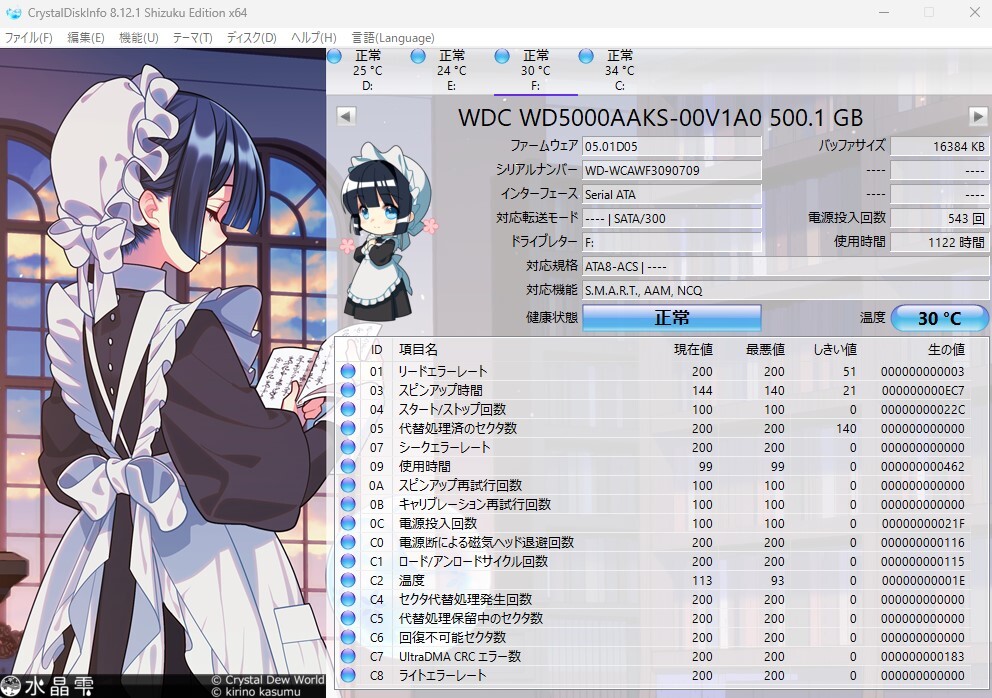Click status orb for 温度 attribute row

tap(348, 580)
